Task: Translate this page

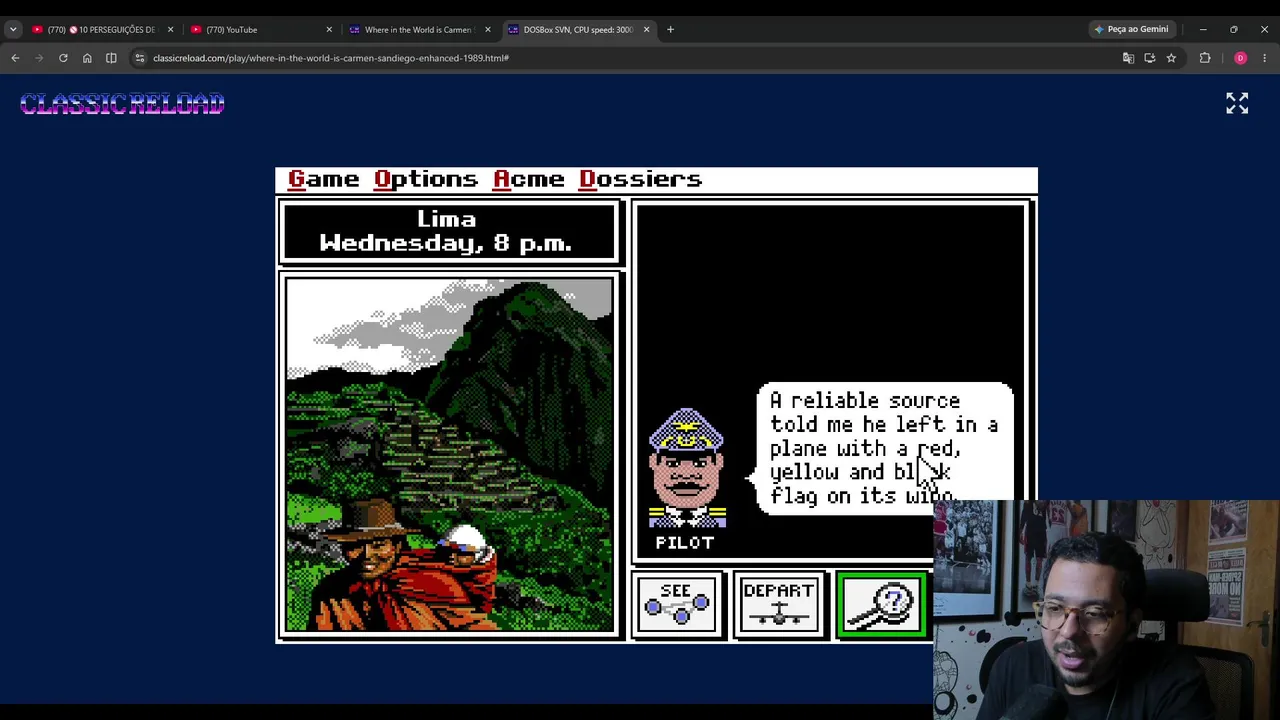Action: [1128, 58]
